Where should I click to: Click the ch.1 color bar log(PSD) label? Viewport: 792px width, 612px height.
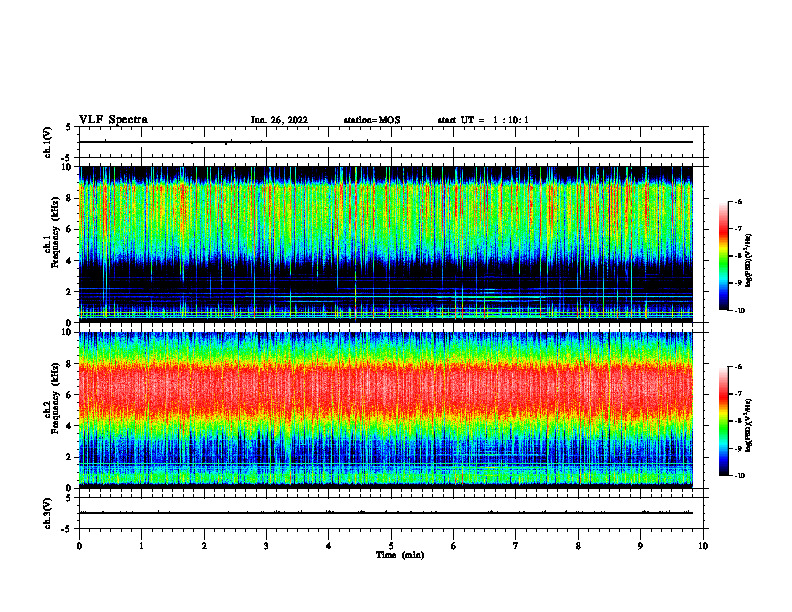(x=749, y=261)
